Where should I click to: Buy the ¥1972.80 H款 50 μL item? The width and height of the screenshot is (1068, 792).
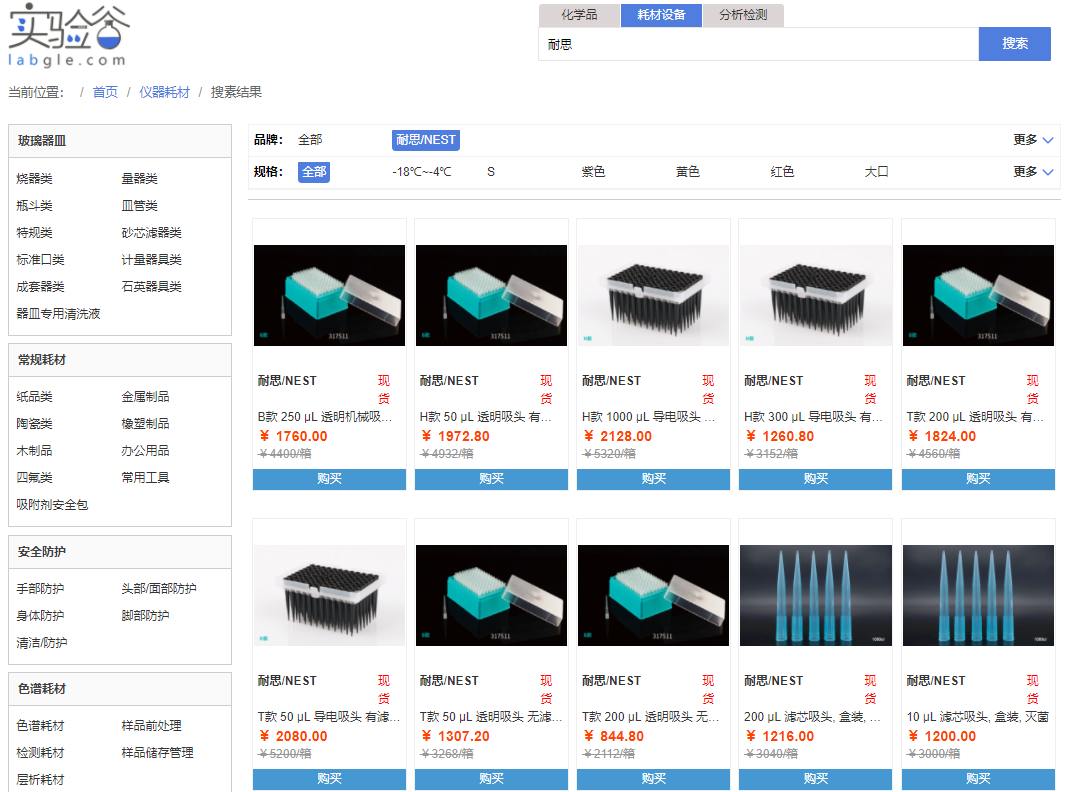(492, 479)
